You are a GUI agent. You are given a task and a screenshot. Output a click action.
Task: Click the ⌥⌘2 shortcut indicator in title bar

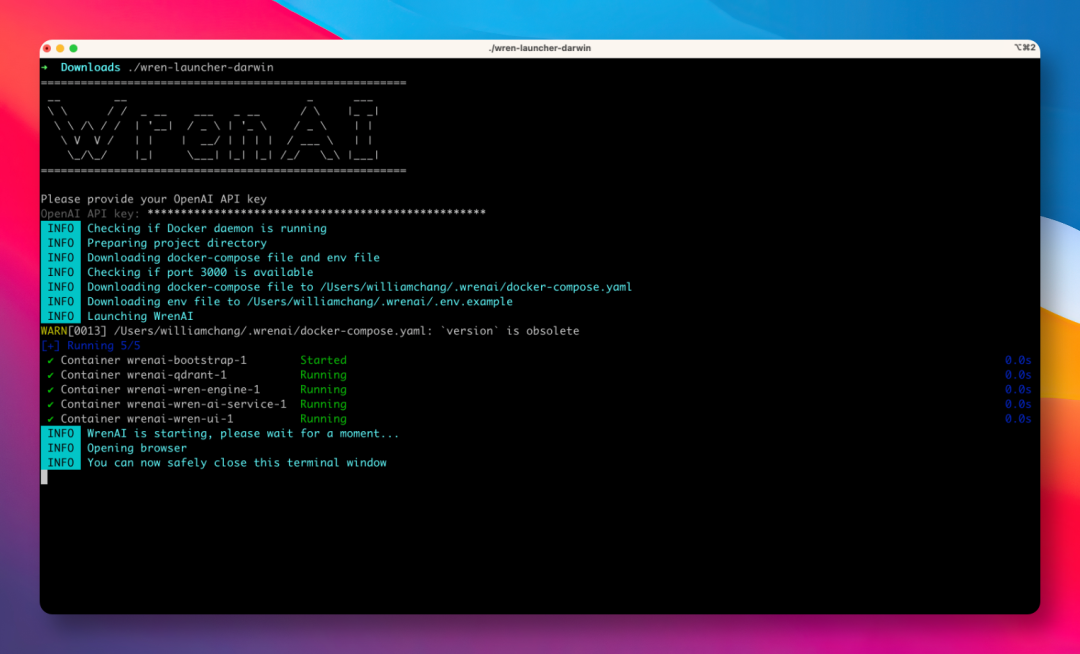tap(1024, 48)
